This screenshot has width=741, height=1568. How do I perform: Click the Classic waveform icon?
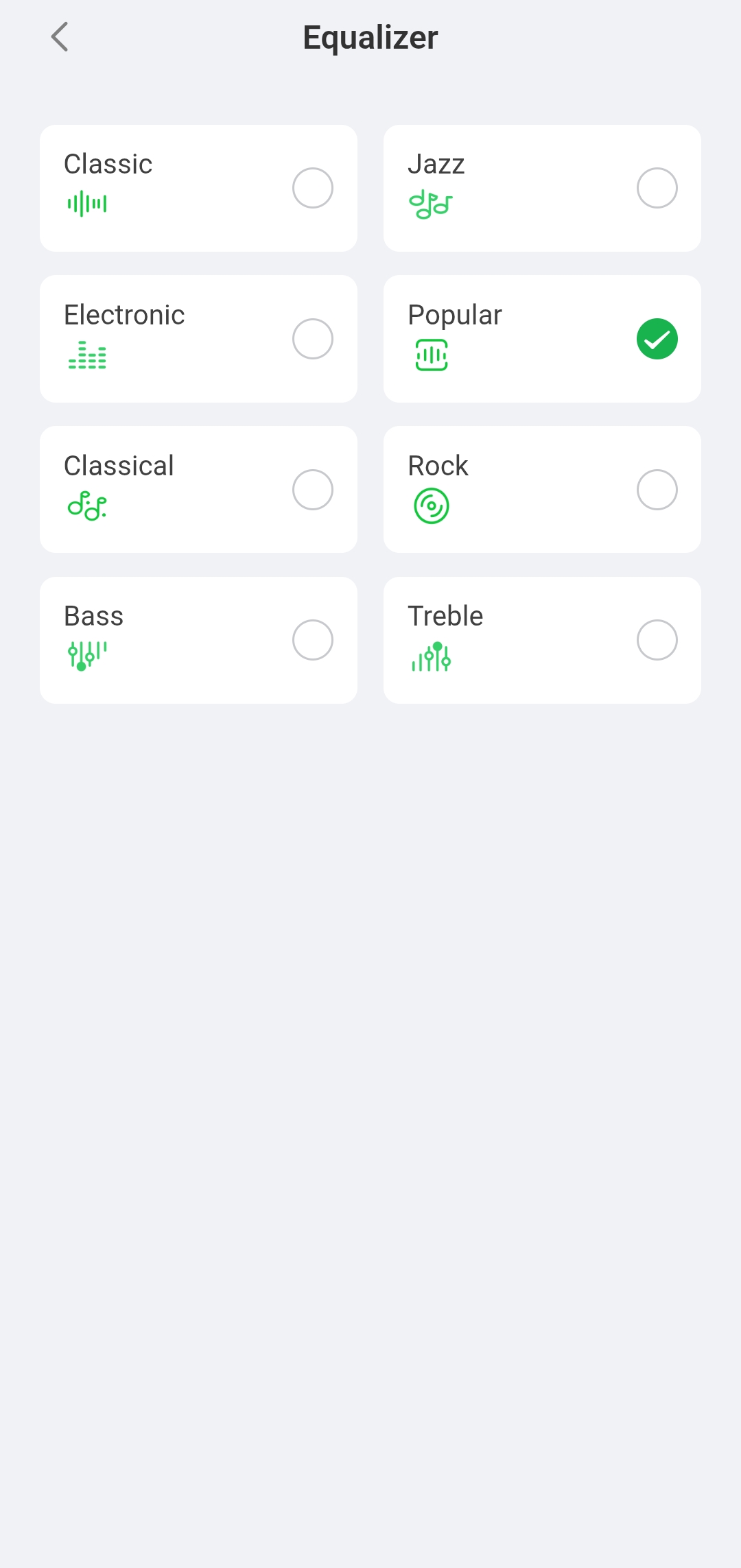pyautogui.click(x=87, y=204)
